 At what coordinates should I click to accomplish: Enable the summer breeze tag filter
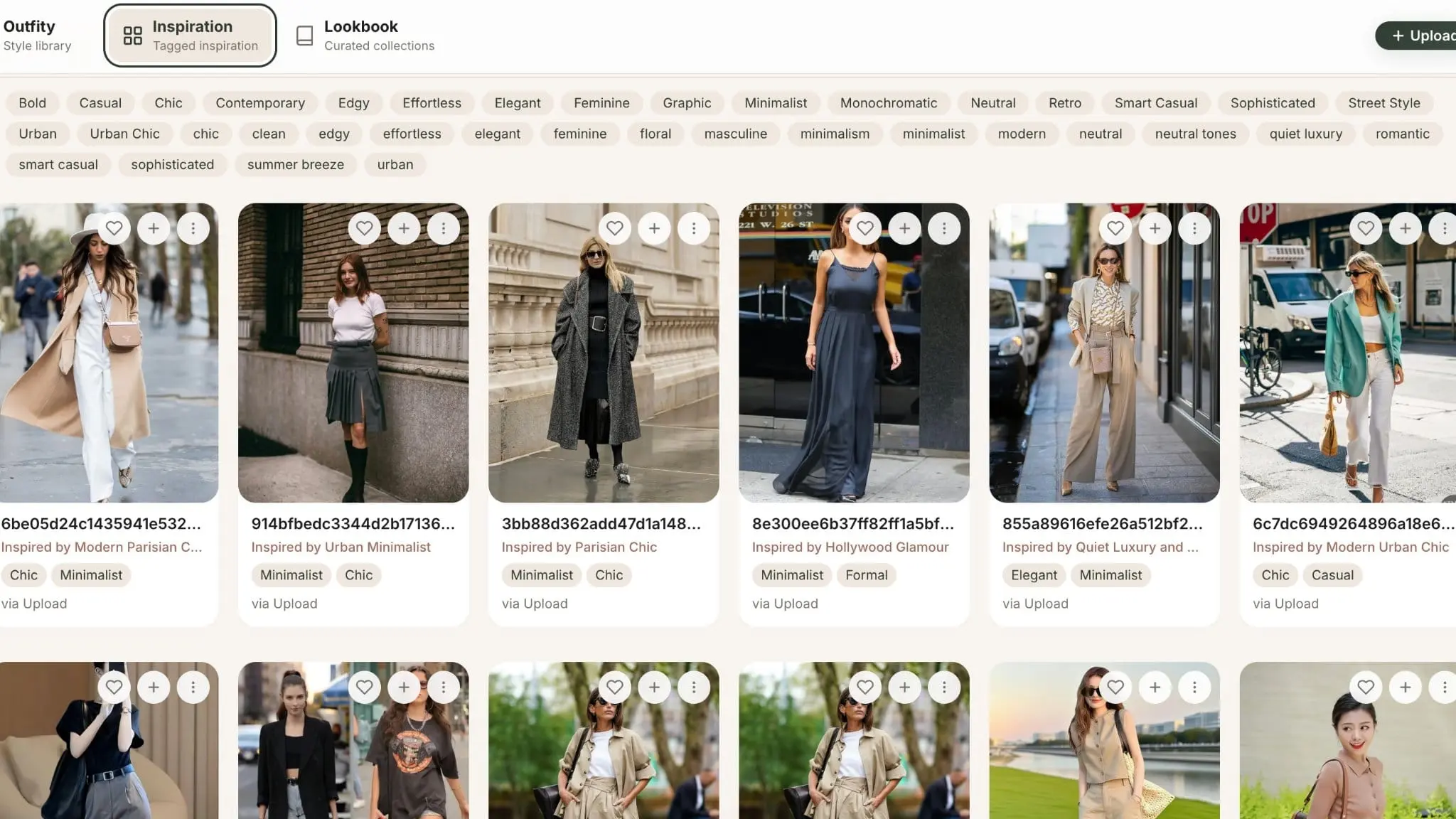(x=296, y=164)
